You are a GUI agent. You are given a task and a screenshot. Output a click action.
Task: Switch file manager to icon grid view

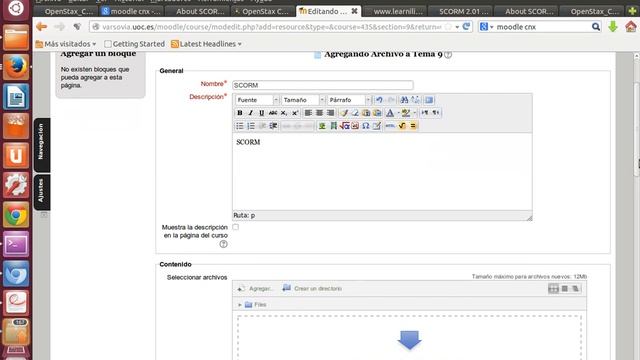pyautogui.click(x=553, y=289)
